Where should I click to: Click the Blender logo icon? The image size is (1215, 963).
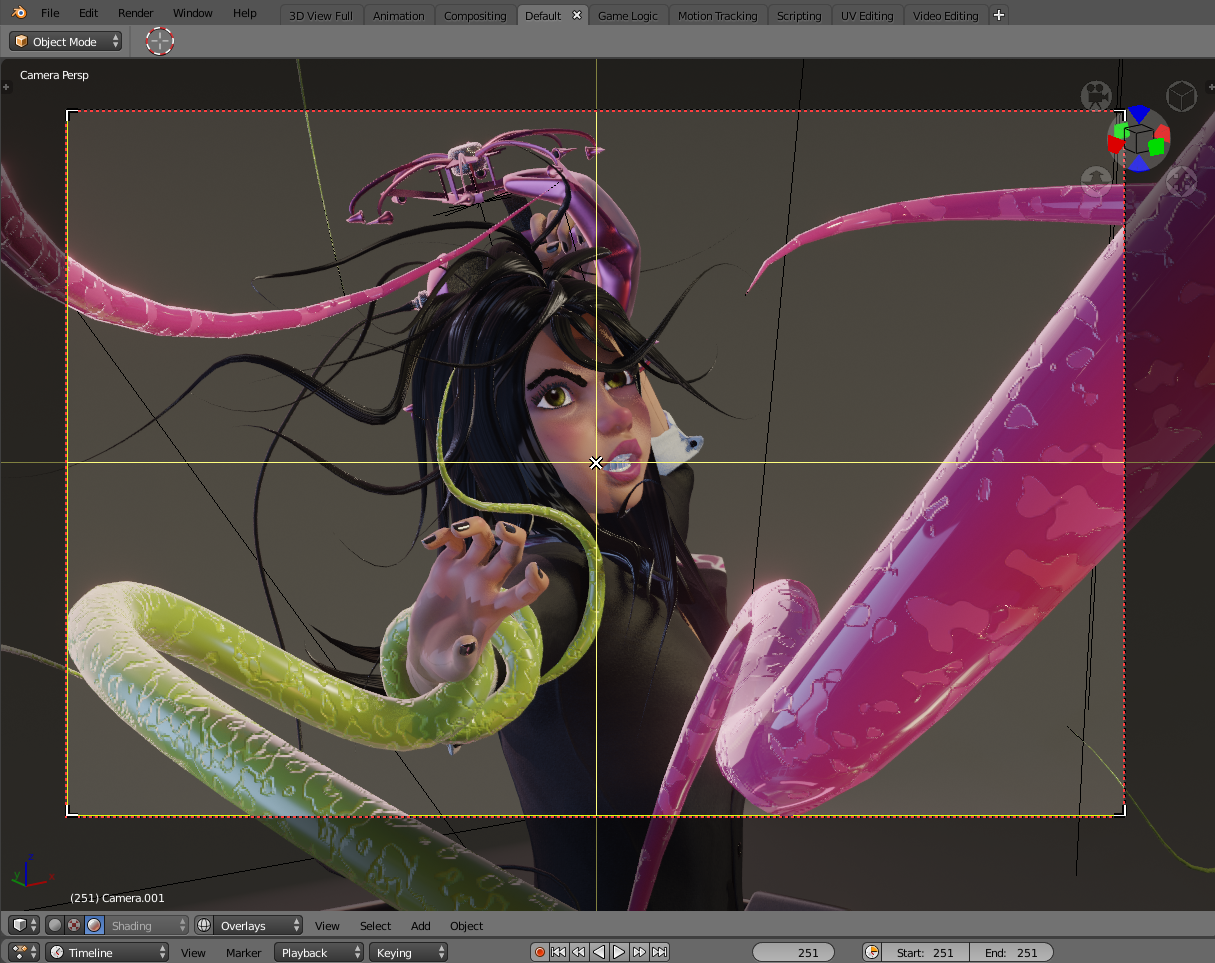19,14
